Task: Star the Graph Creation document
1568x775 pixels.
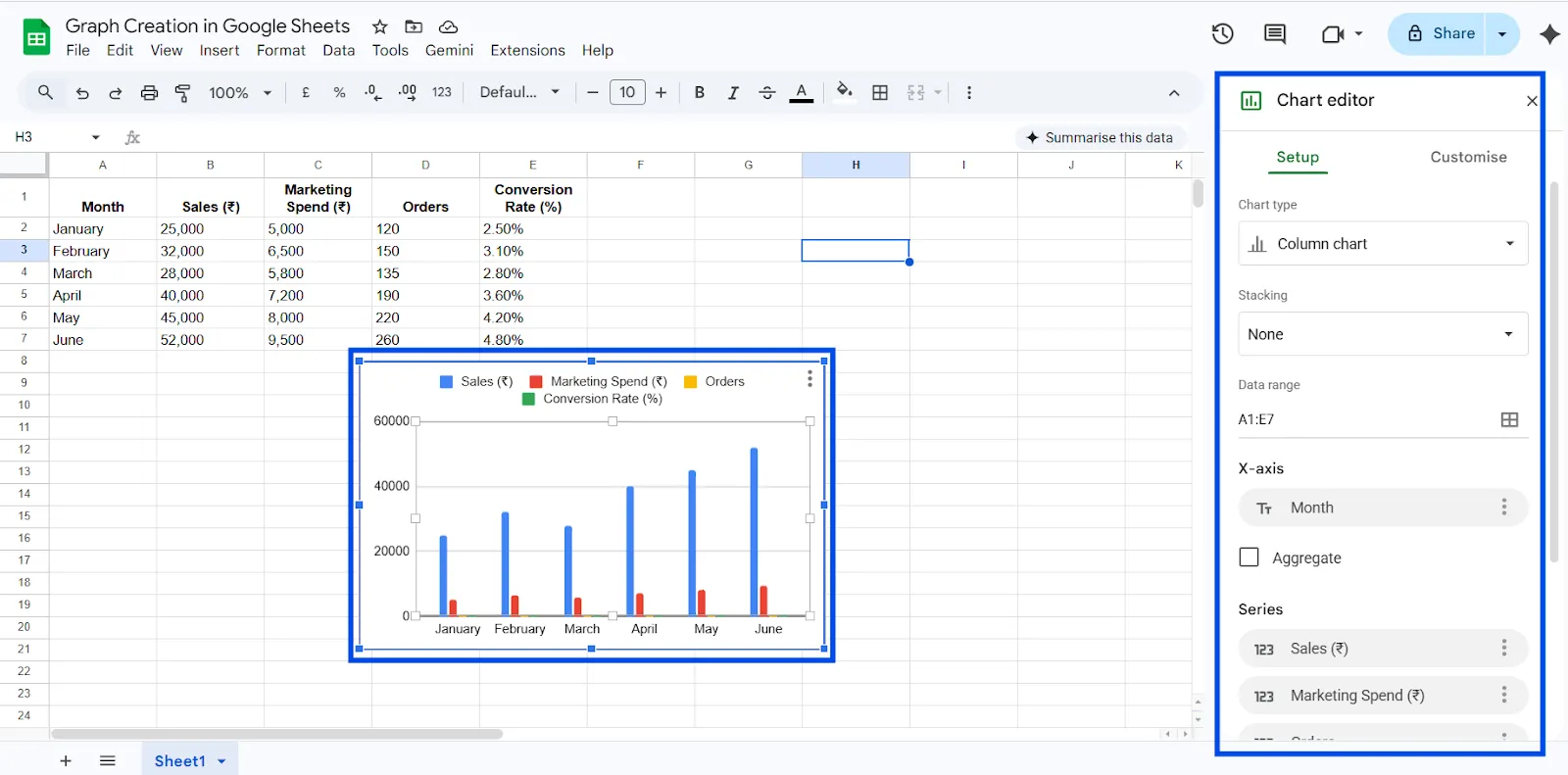Action: click(x=380, y=26)
